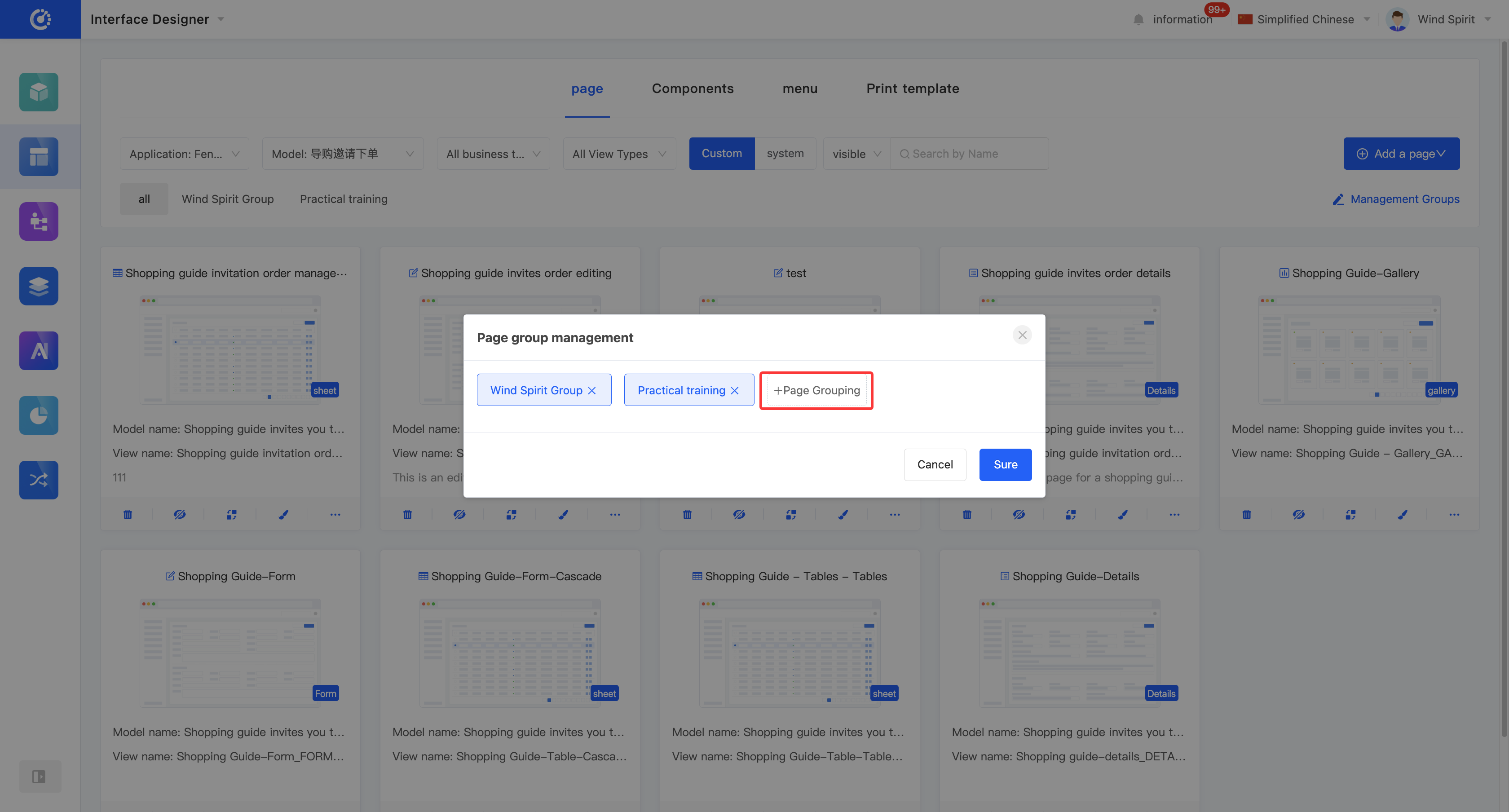Image resolution: width=1509 pixels, height=812 pixels.
Task: Click the stacked-layers icon in the sidebar
Action: coord(39,286)
